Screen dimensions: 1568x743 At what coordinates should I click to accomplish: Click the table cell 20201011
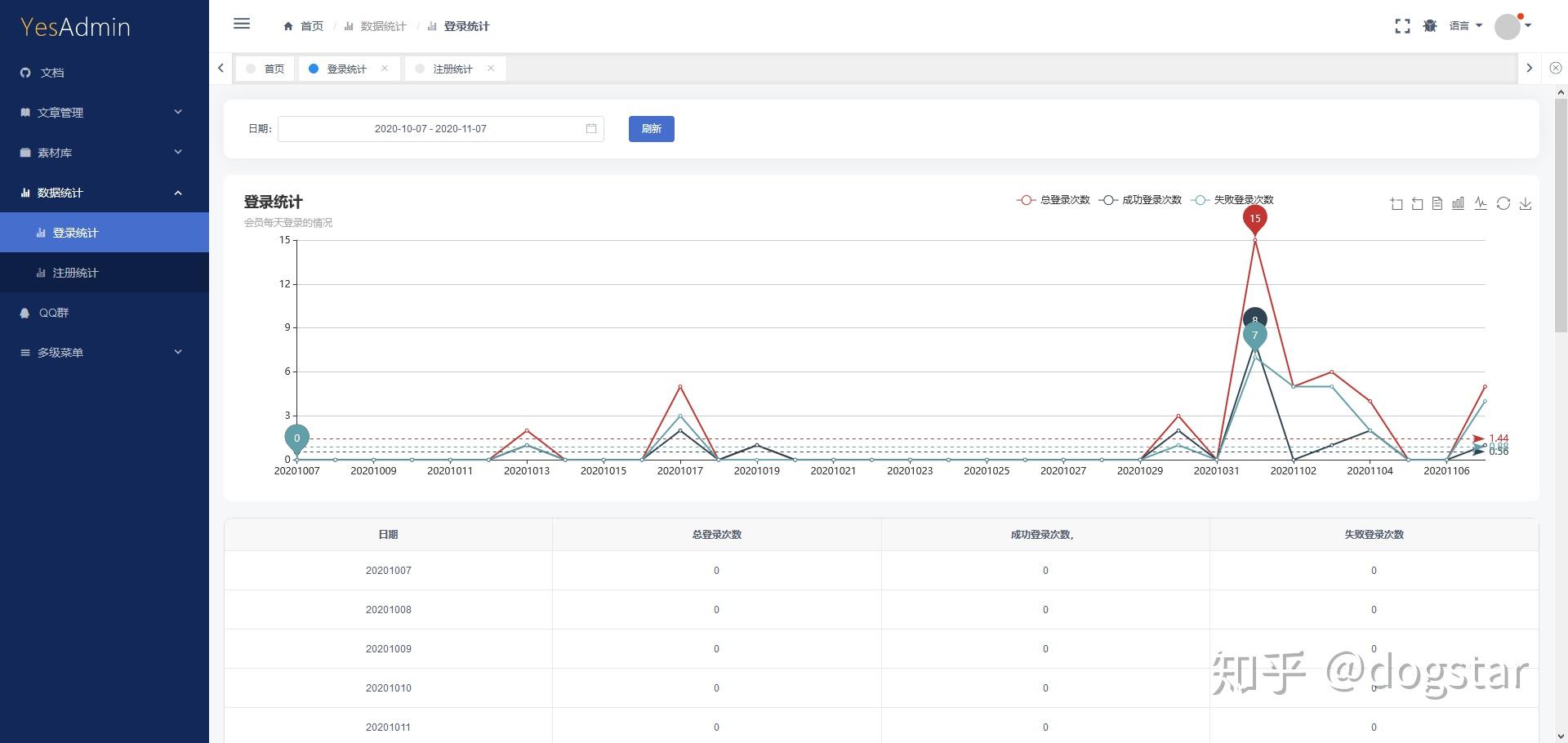pos(388,726)
